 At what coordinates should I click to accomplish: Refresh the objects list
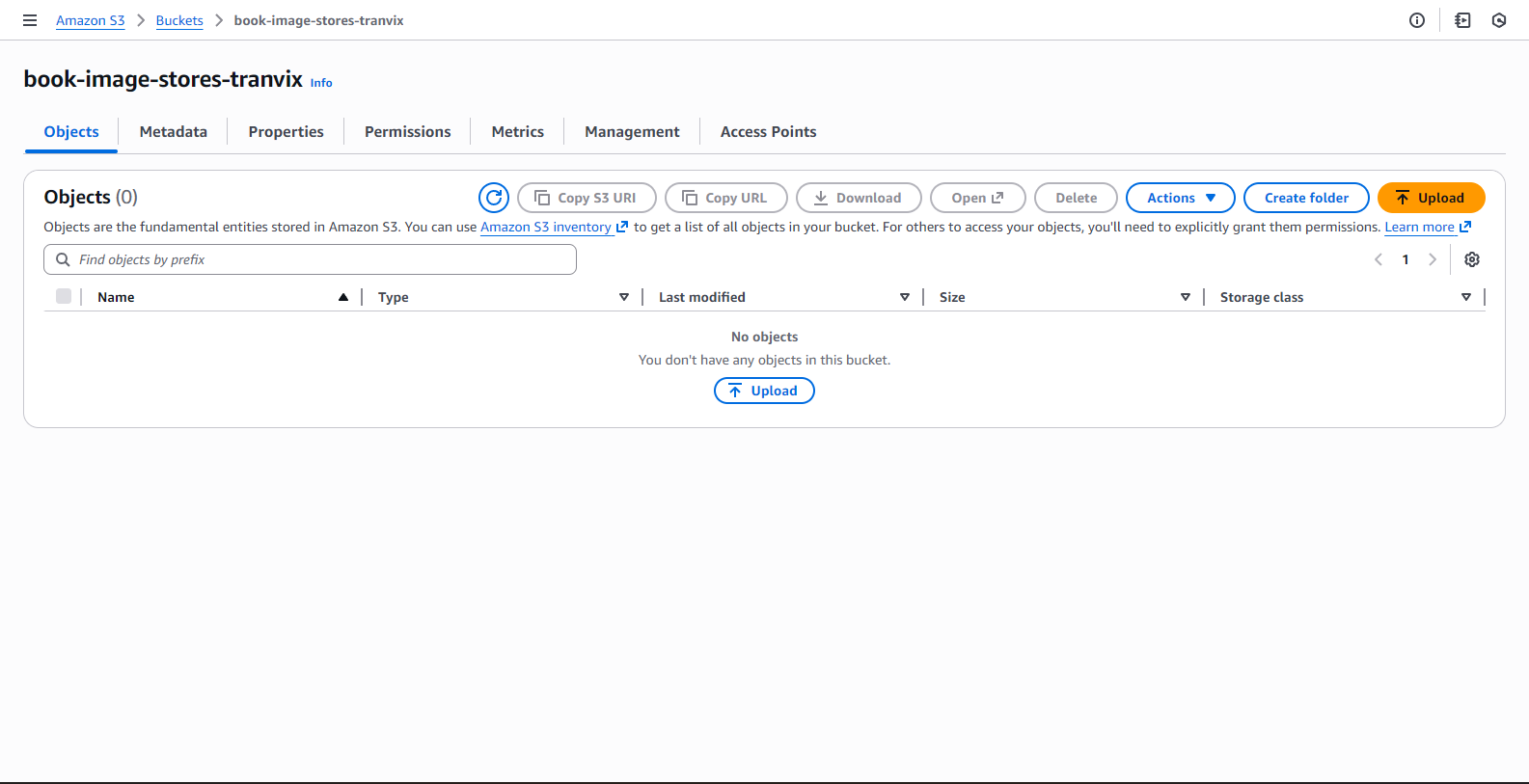494,198
